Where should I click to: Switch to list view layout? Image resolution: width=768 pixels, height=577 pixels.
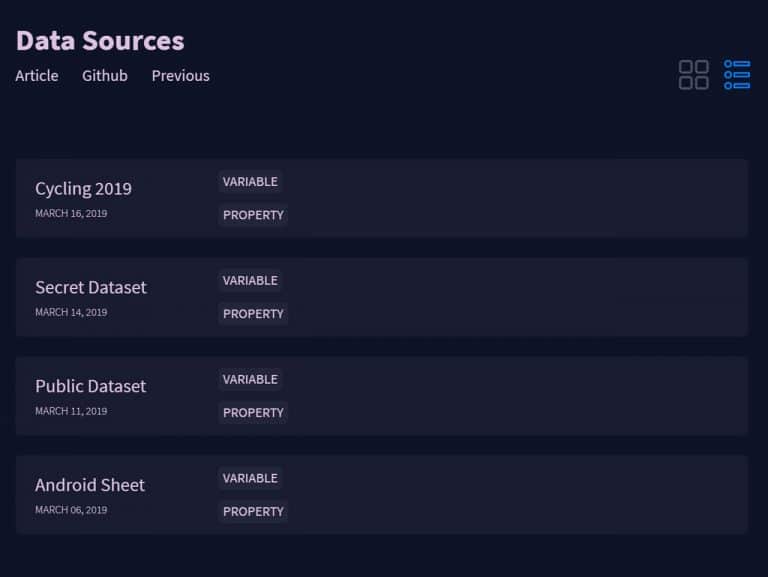pyautogui.click(x=737, y=75)
